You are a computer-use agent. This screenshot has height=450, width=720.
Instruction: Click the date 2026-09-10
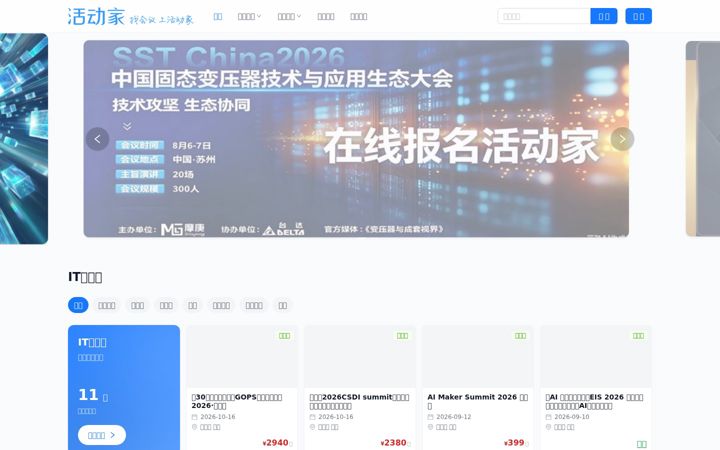tap(572, 417)
